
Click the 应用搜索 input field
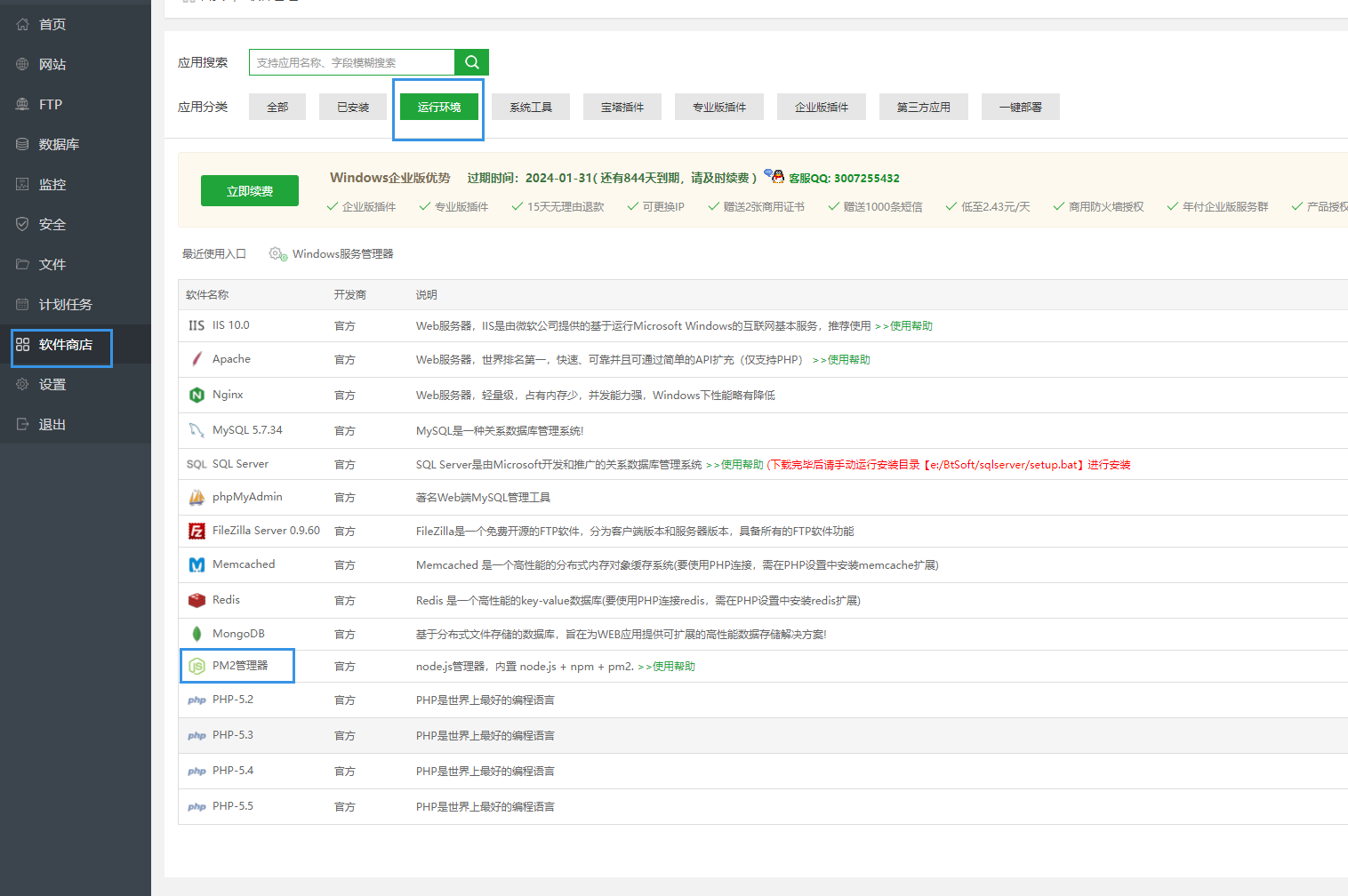[x=352, y=62]
